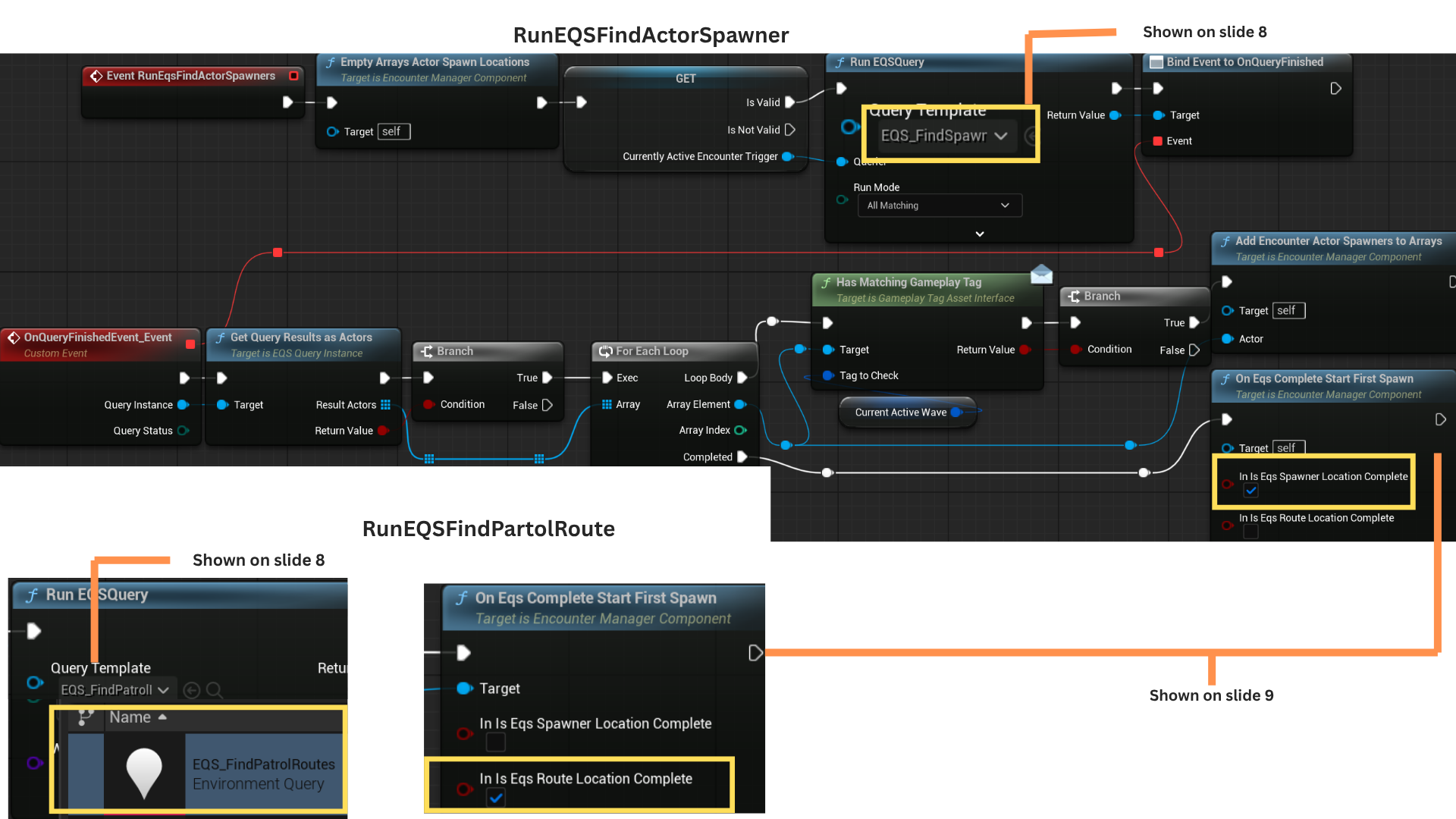Screen dimensions: 1456x819
Task: Click the use-selected-asset arrow icon beside EQS_FindPatroll
Action: click(x=192, y=690)
